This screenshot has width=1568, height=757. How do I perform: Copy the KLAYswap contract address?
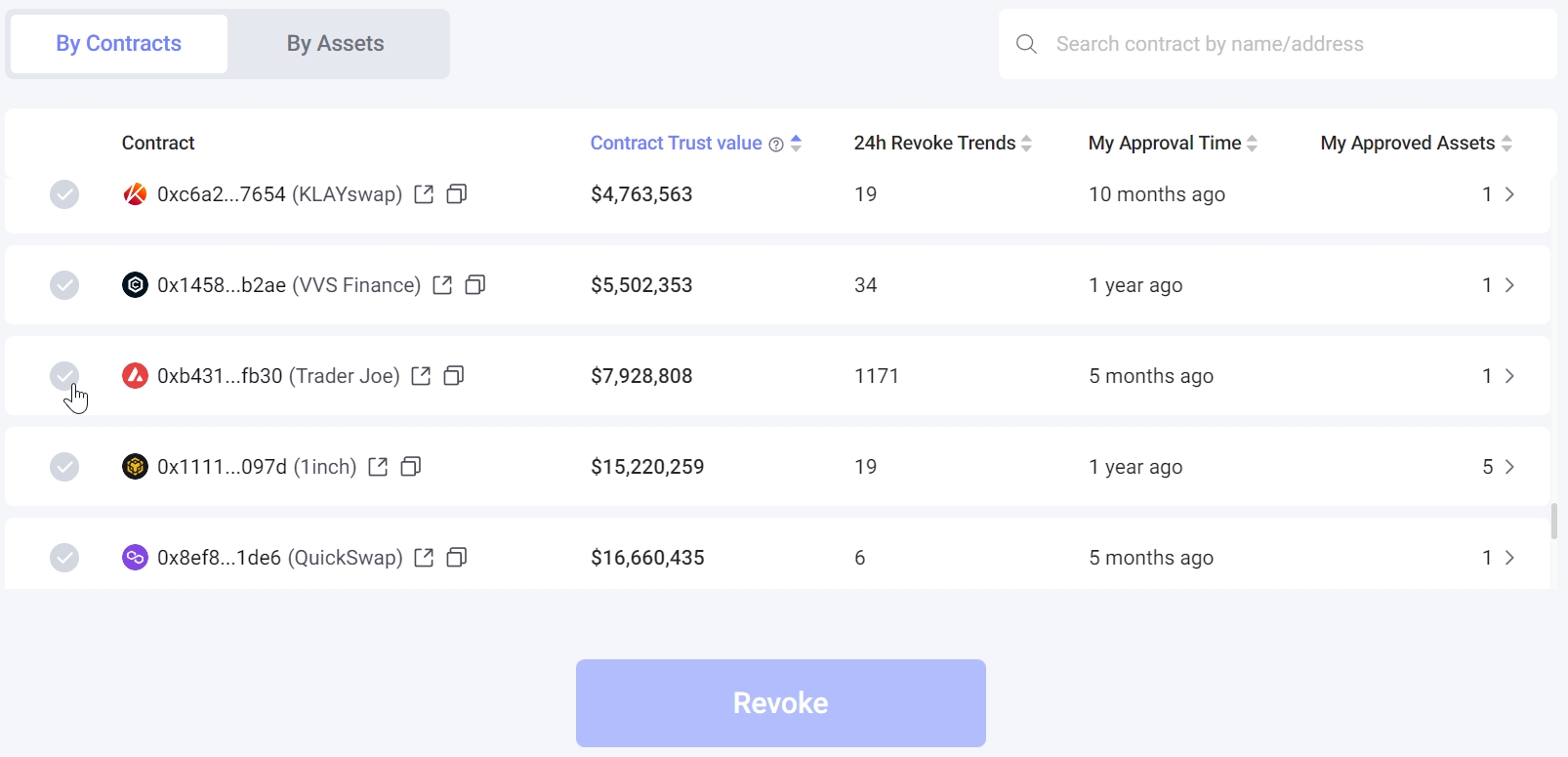pos(457,194)
